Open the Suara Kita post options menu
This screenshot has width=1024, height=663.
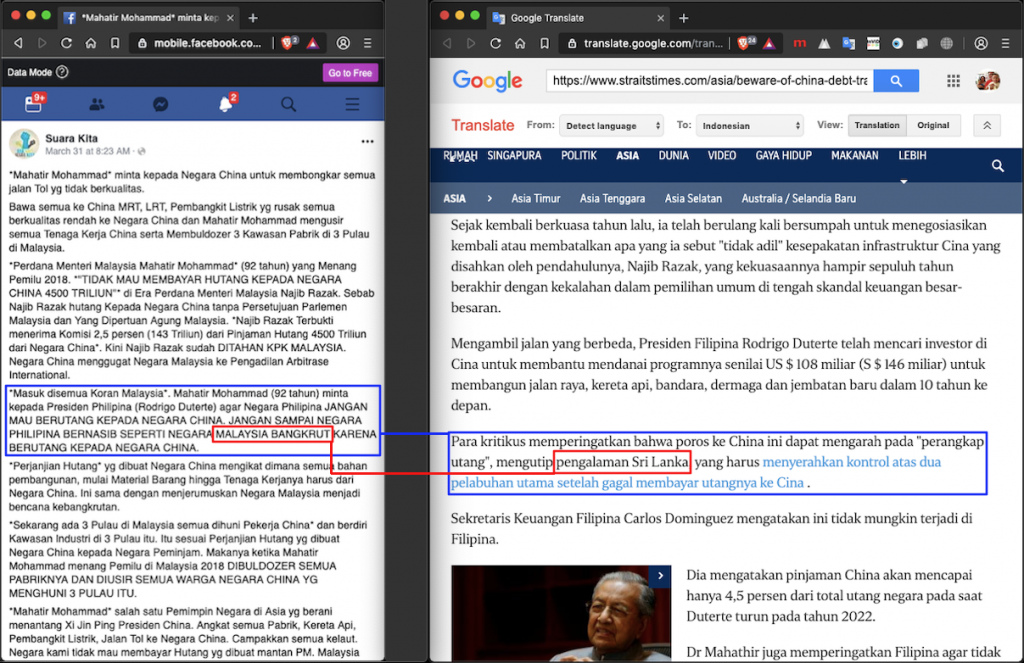(368, 141)
